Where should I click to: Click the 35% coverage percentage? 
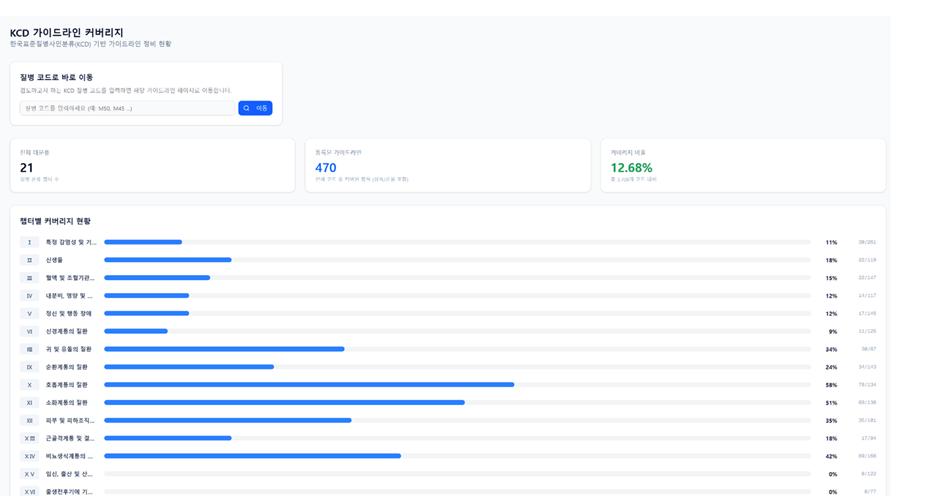(x=831, y=421)
